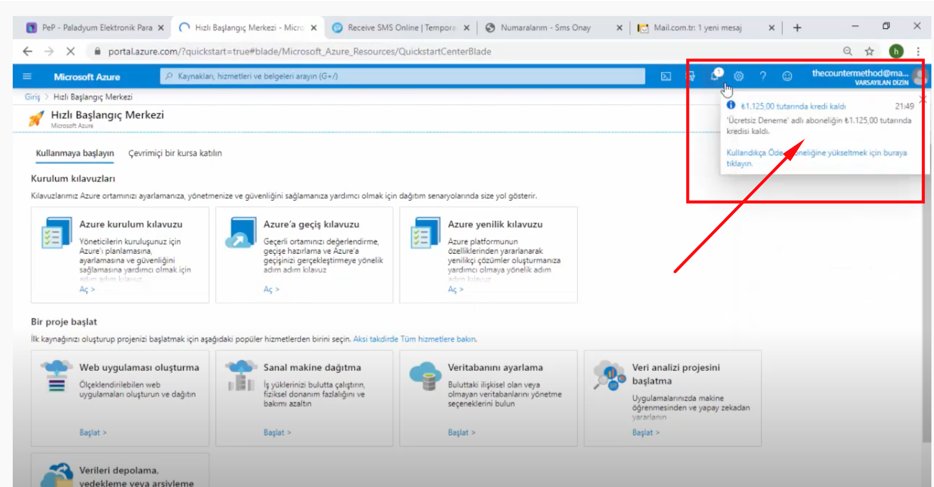Click the kredi kaldı notification title
Screen dimensions: 934x487
tap(793, 107)
